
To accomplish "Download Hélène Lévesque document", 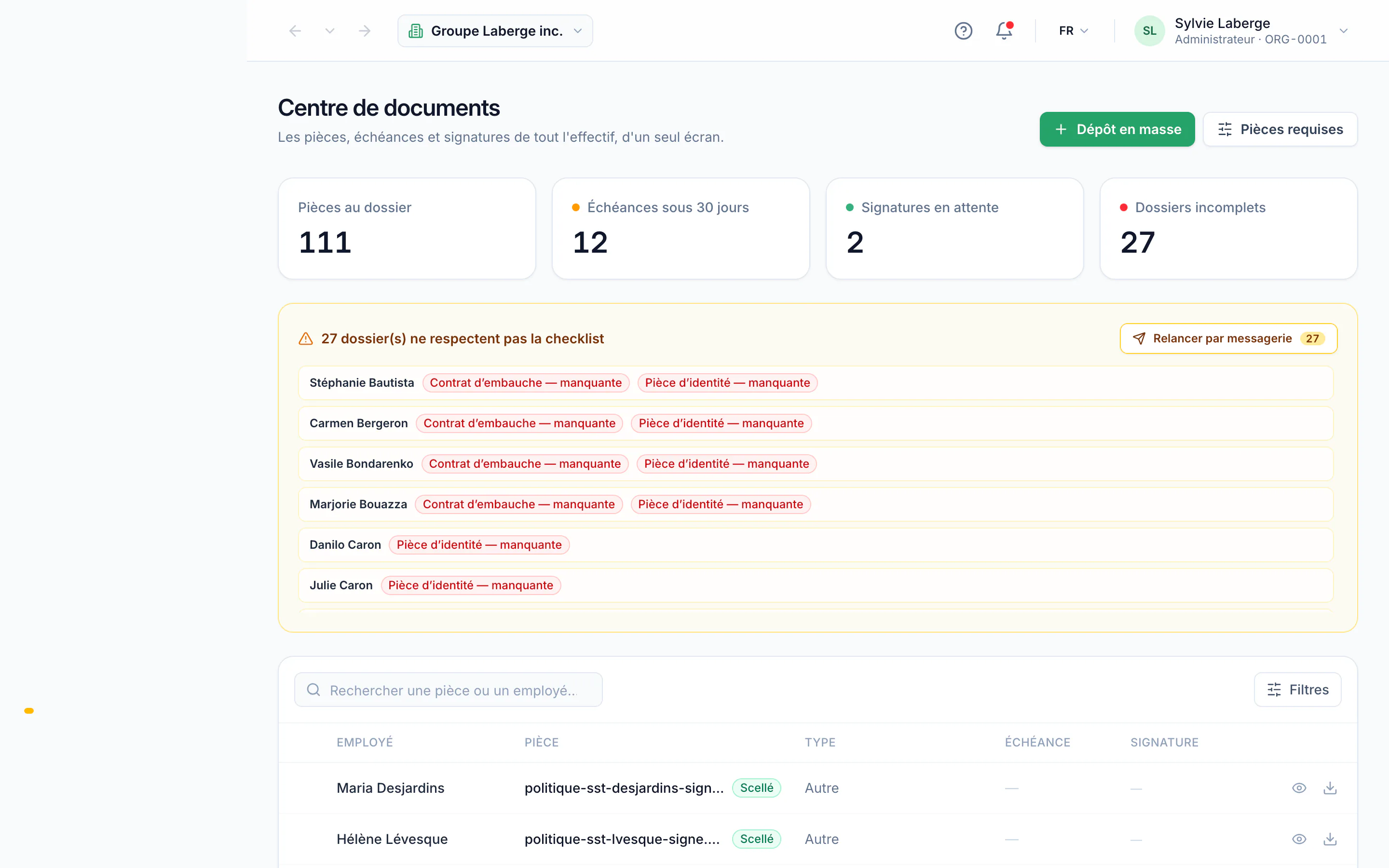I will coord(1330,839).
